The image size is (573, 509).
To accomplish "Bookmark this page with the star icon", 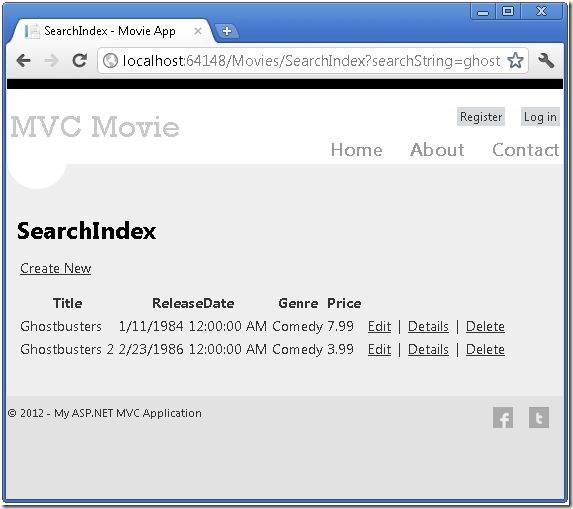I will [515, 60].
